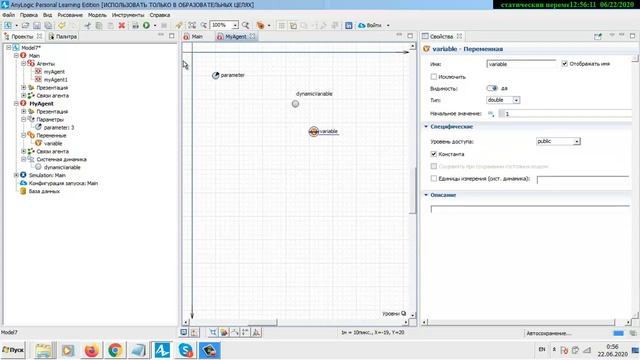Collapse the Описание section

[426, 195]
